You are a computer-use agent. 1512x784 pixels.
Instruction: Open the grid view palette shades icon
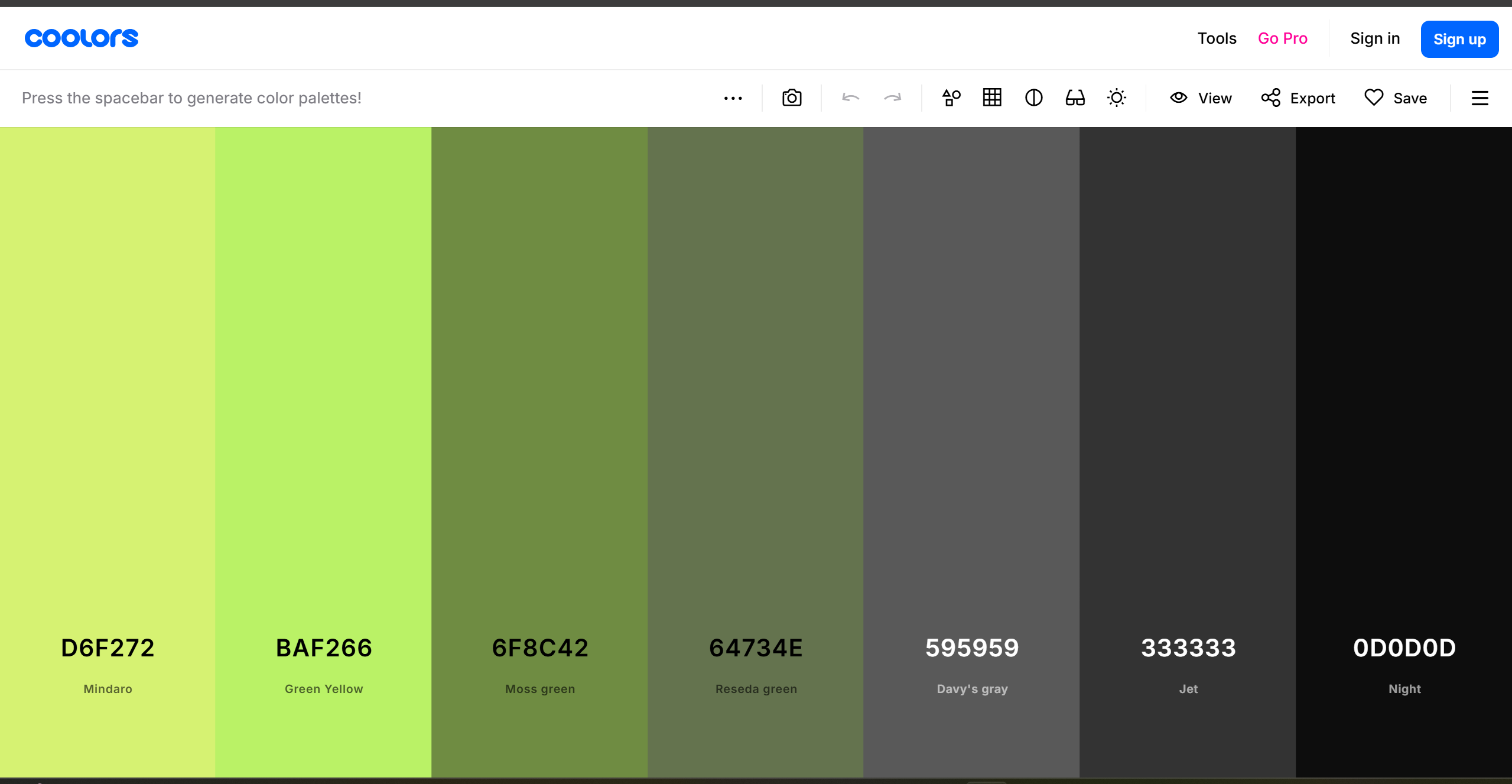click(992, 97)
